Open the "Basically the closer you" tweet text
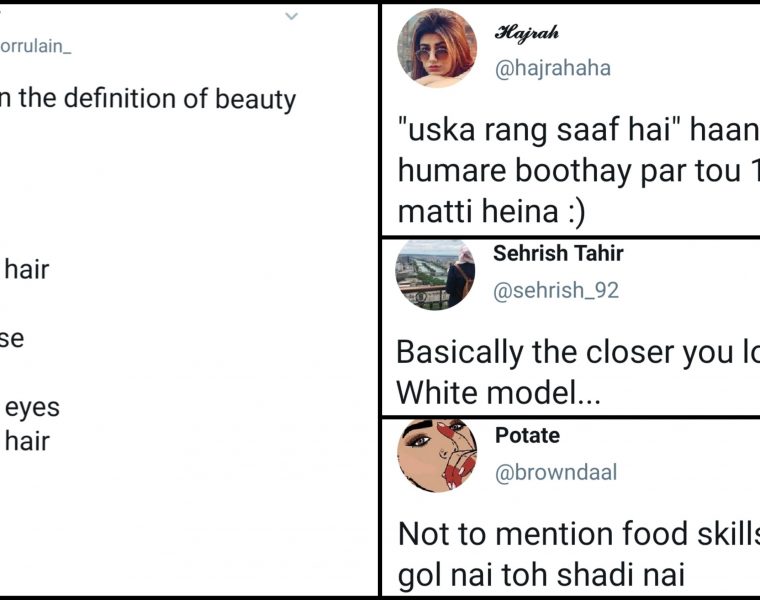Image resolution: width=760 pixels, height=600 pixels. (x=578, y=353)
